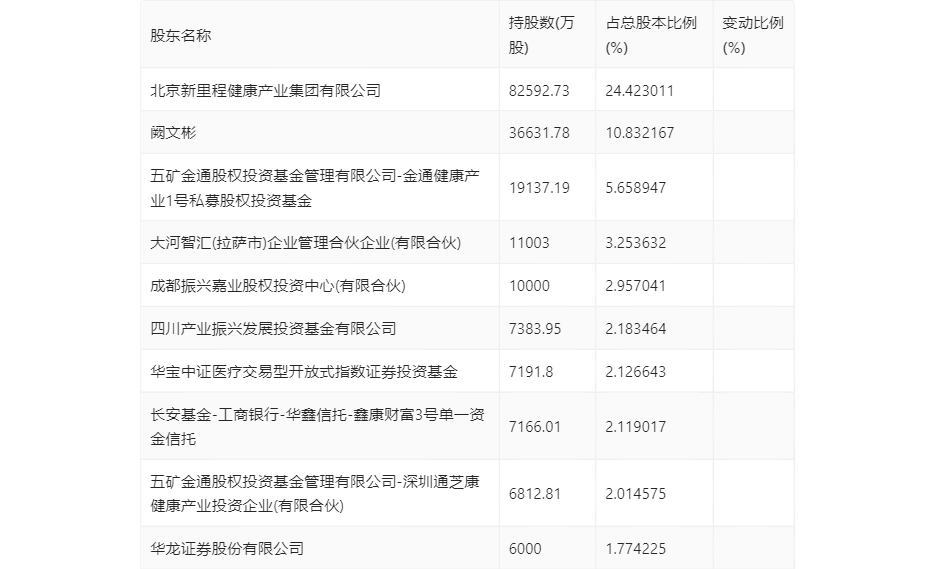Click the percentage 2.183464
This screenshot has width=935, height=569.
[x=636, y=329]
